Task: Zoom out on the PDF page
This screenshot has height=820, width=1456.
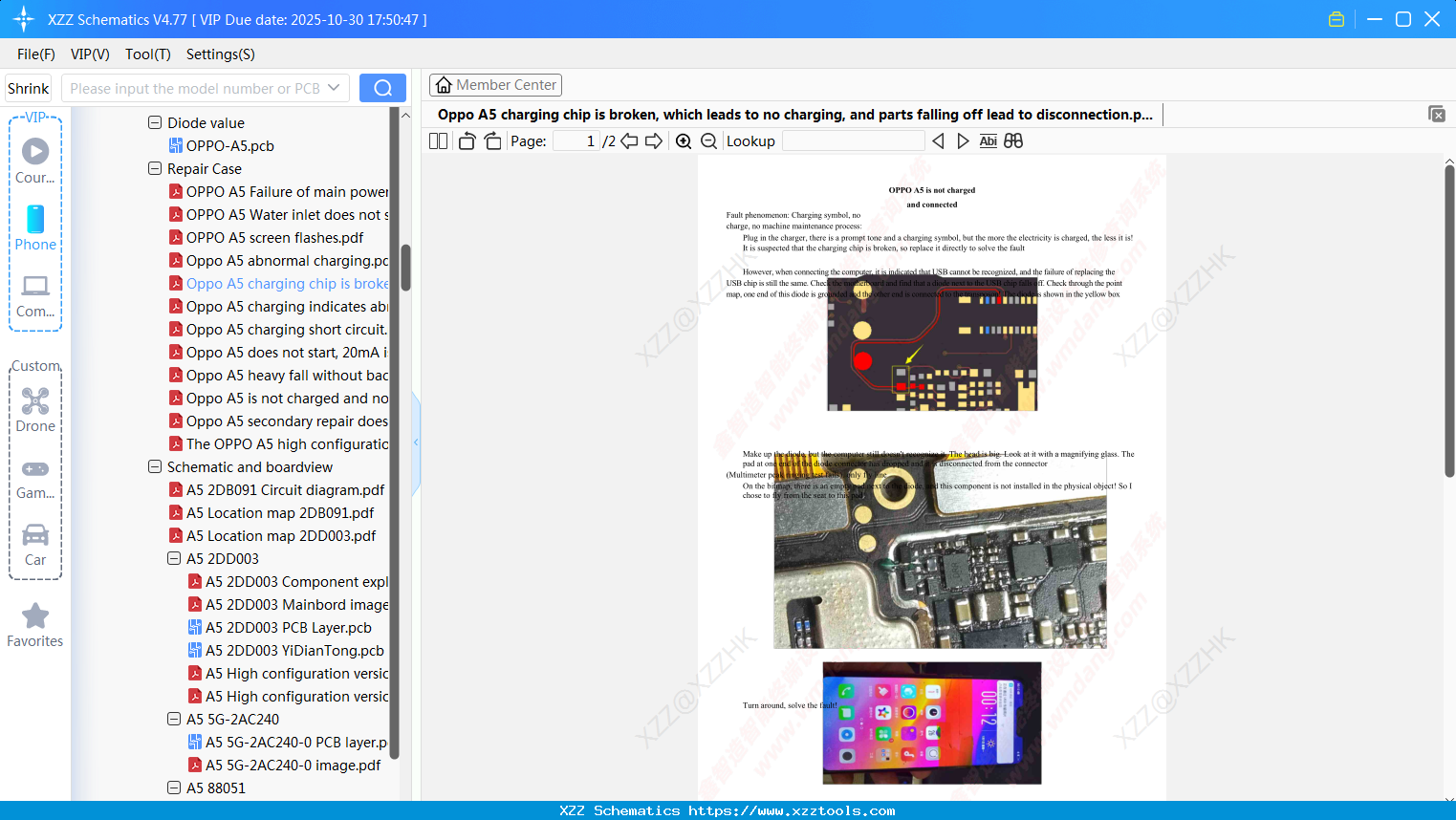Action: (x=709, y=141)
